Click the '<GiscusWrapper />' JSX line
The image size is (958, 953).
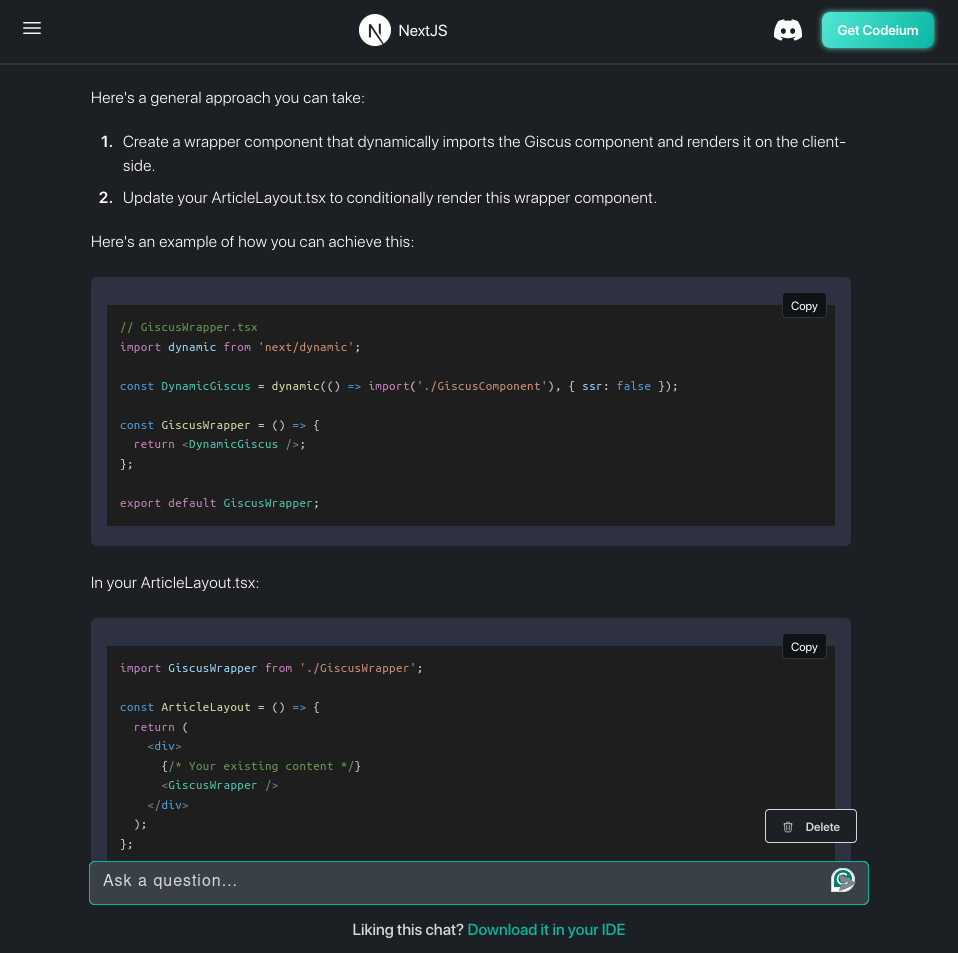(x=219, y=786)
